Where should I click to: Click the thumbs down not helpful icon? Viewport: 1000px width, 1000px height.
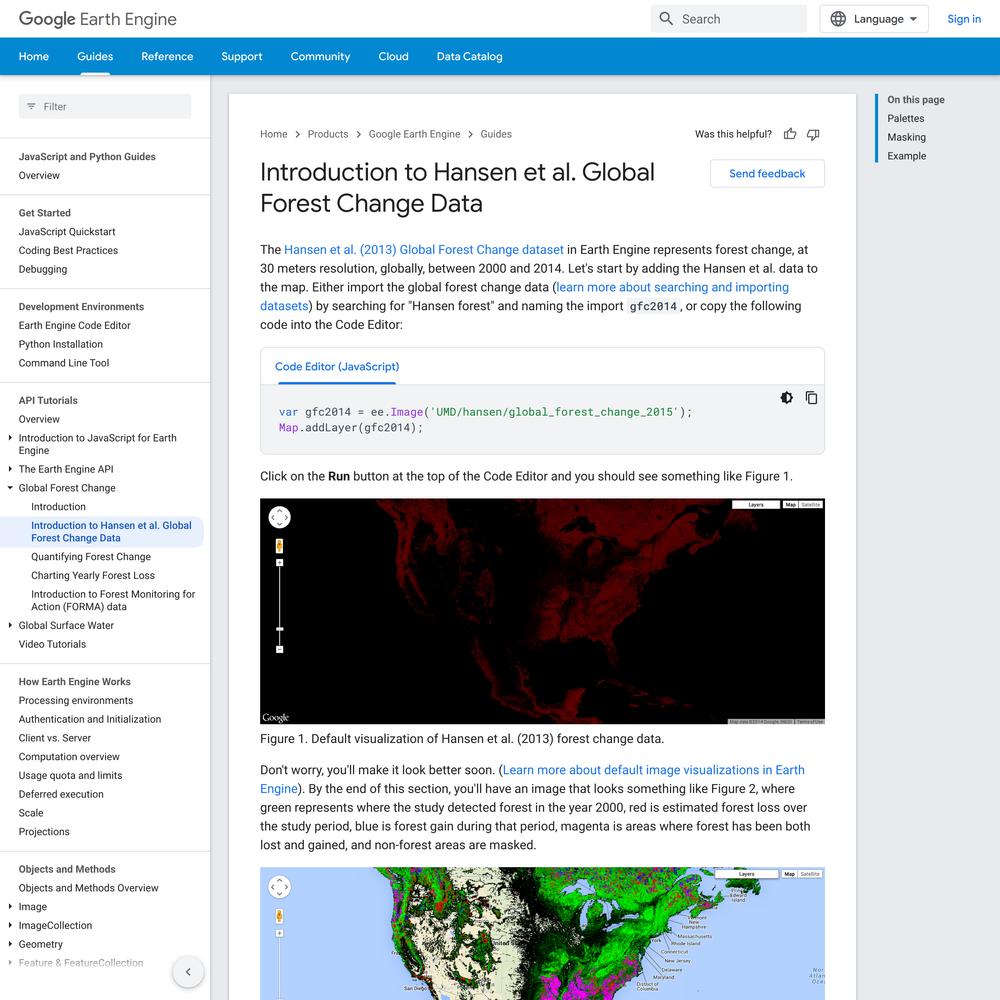click(813, 134)
